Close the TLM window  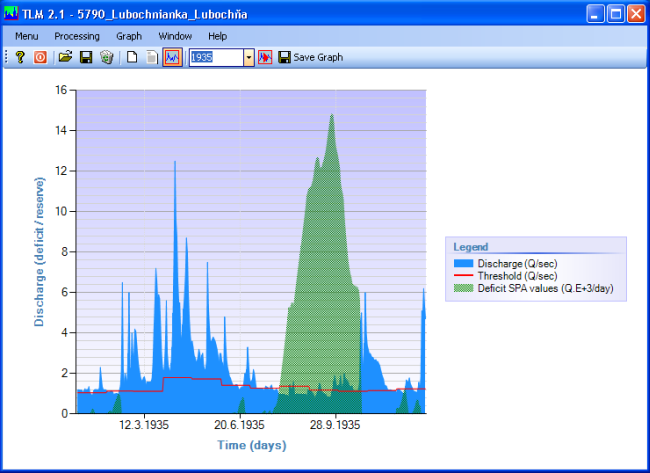point(636,14)
